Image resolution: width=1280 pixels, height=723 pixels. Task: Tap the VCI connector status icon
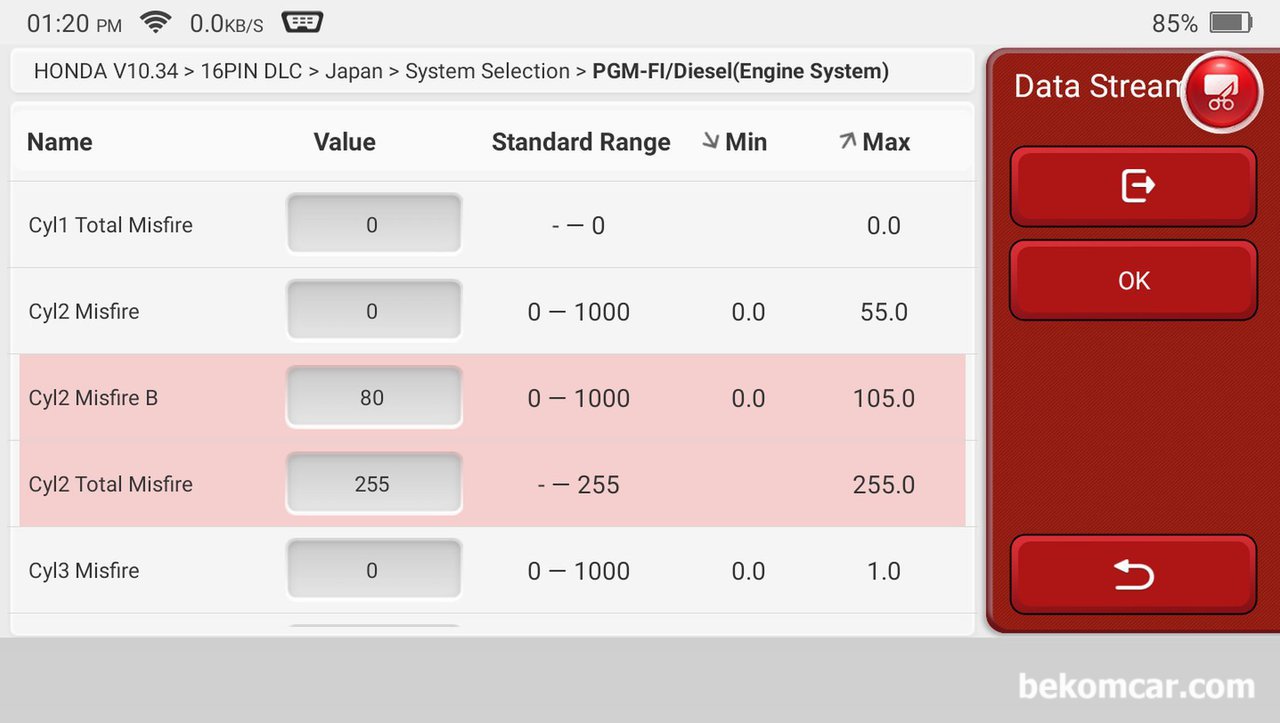coord(302,22)
